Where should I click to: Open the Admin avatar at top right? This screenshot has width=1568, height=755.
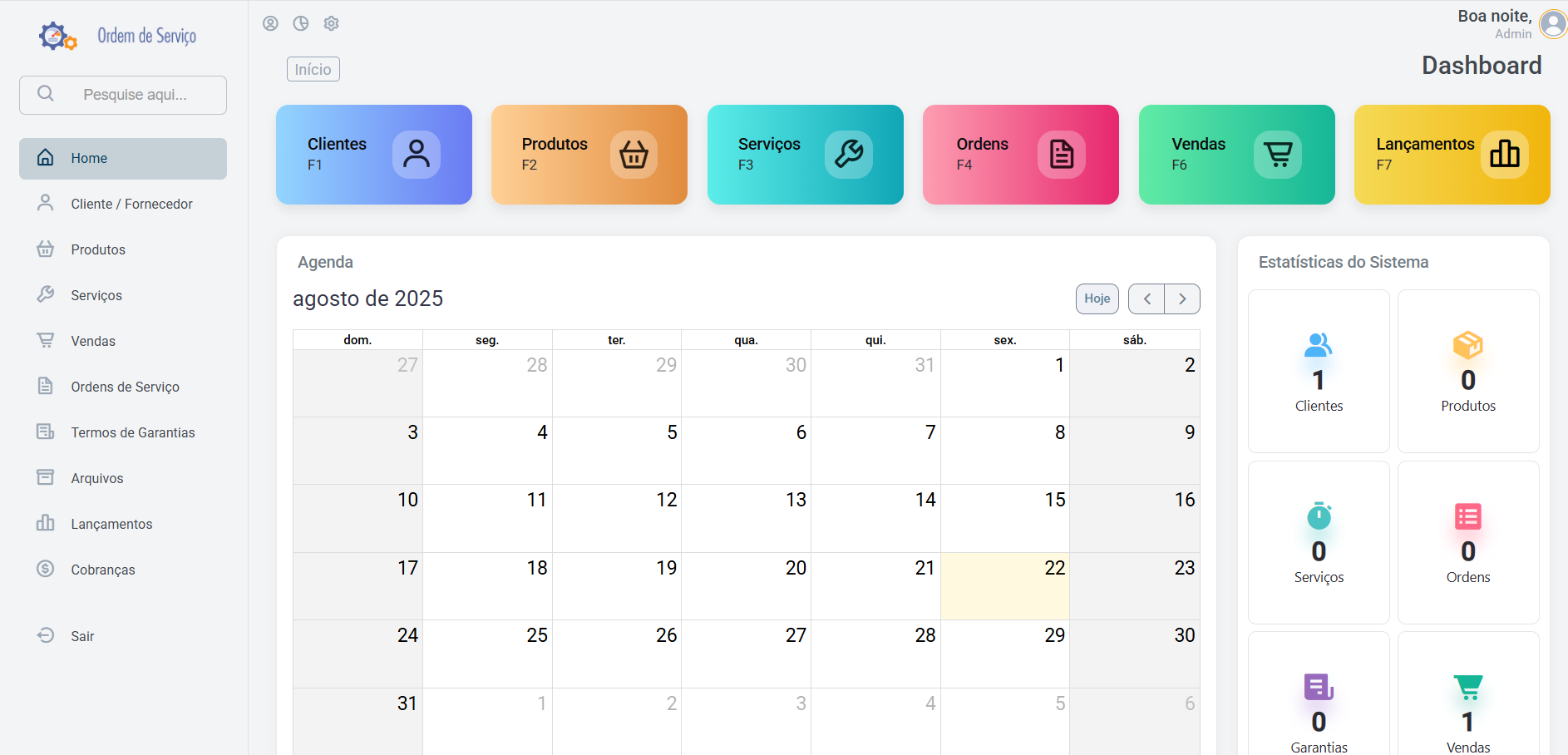pyautogui.click(x=1551, y=24)
